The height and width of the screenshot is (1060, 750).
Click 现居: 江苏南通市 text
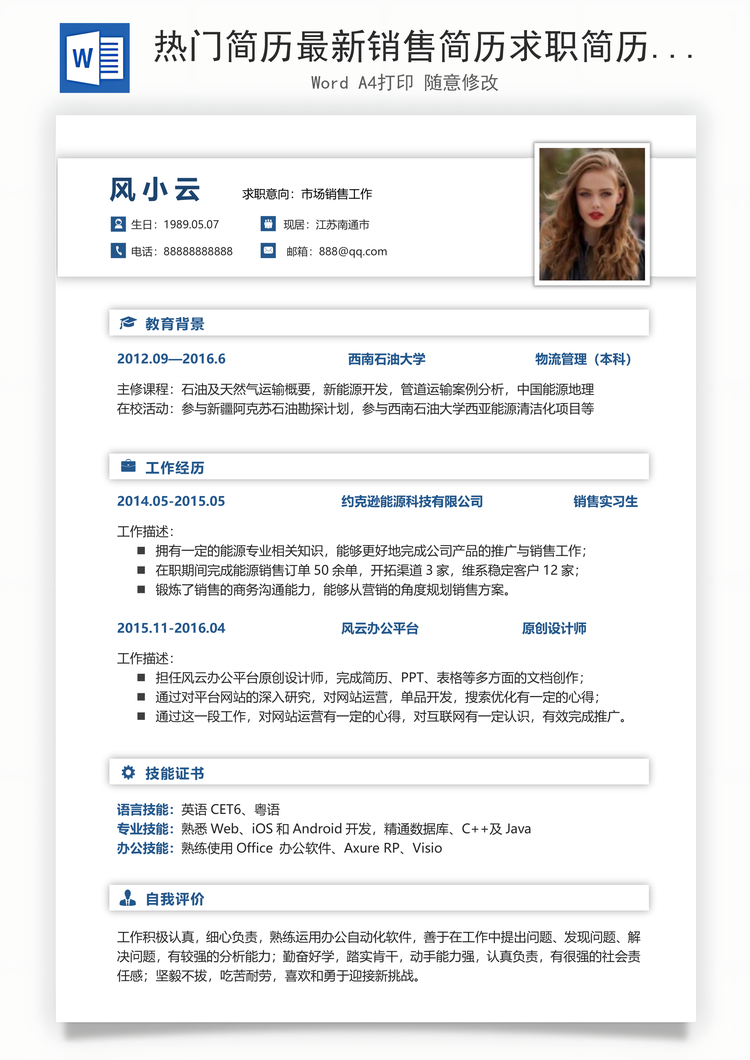327,224
